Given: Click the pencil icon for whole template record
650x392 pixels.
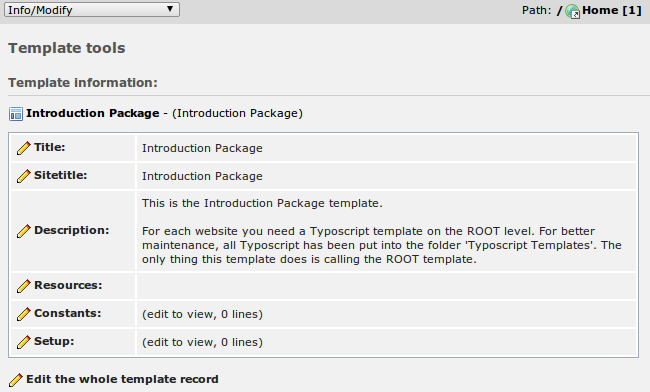Looking at the screenshot, I should 16,380.
